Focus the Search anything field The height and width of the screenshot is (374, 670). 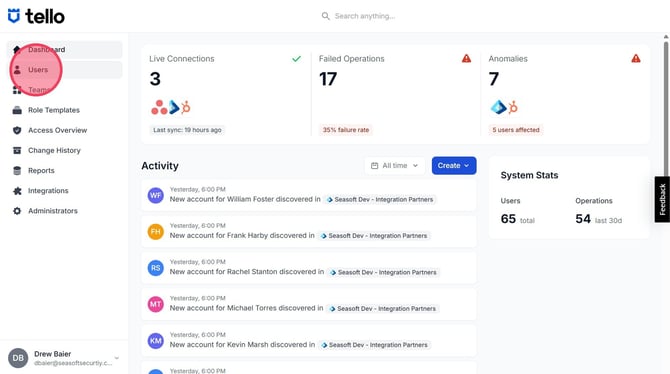(364, 16)
